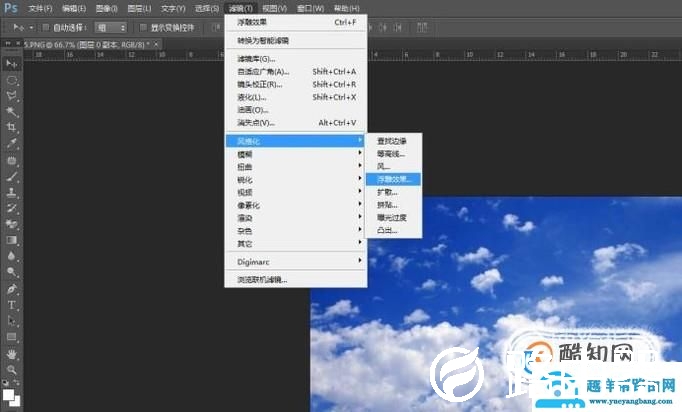Select the Pen tool
The width and height of the screenshot is (682, 412).
[12, 289]
